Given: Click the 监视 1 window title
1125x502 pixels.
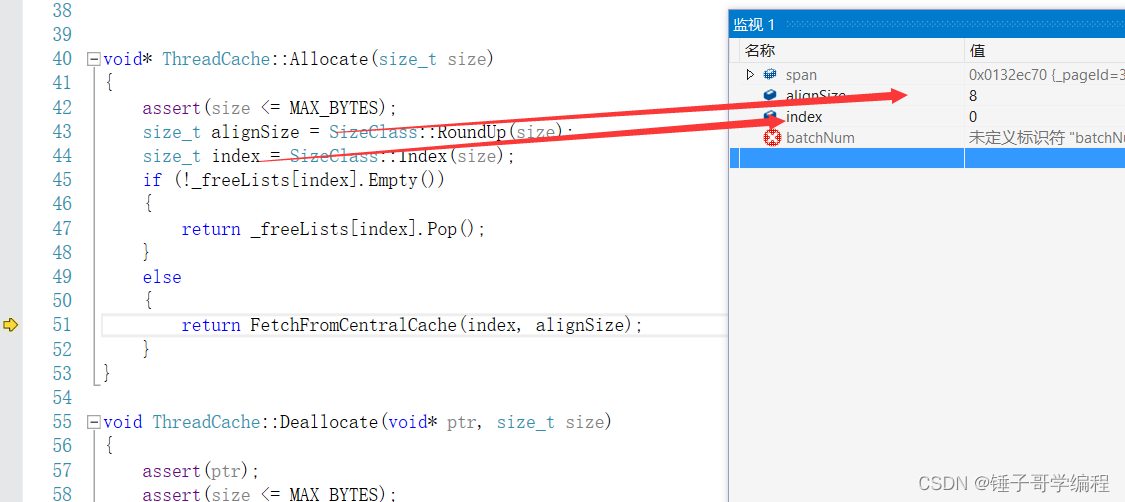Looking at the screenshot, I should click(754, 24).
